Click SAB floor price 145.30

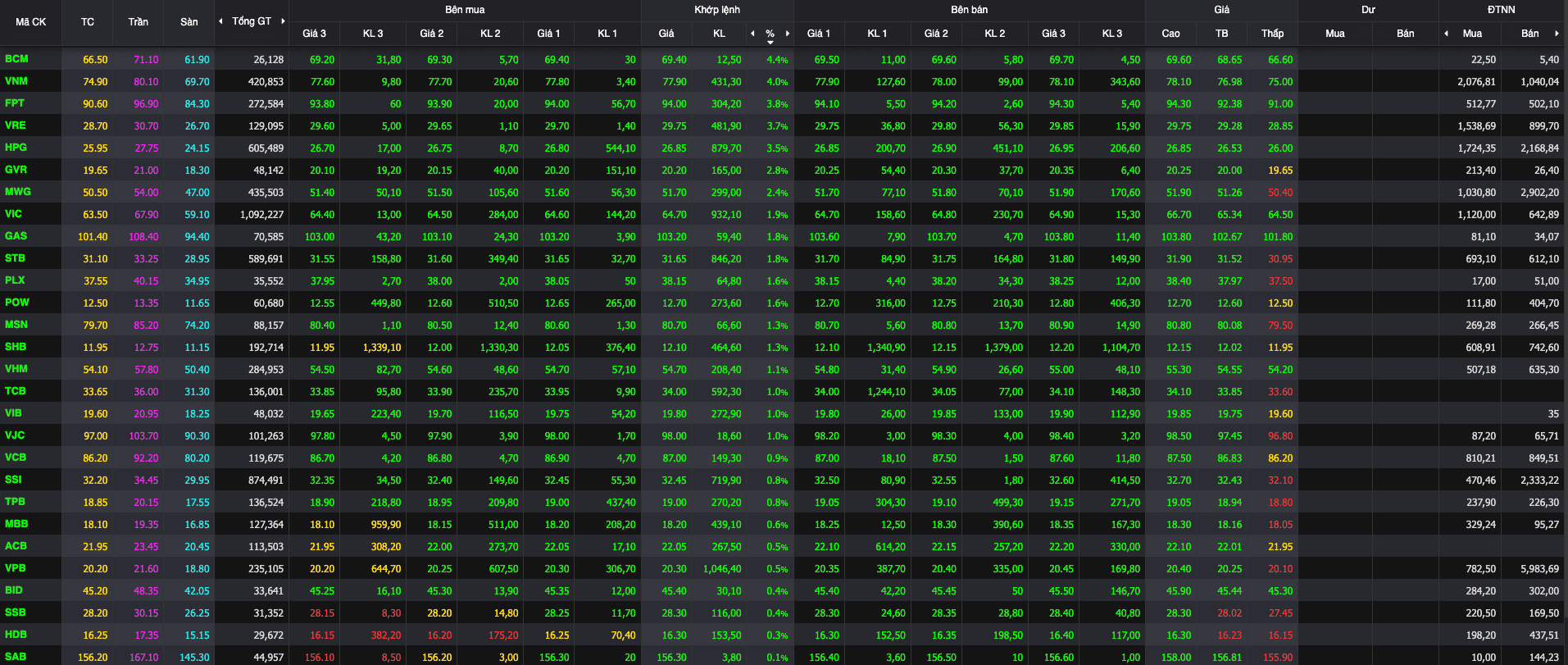[194, 658]
